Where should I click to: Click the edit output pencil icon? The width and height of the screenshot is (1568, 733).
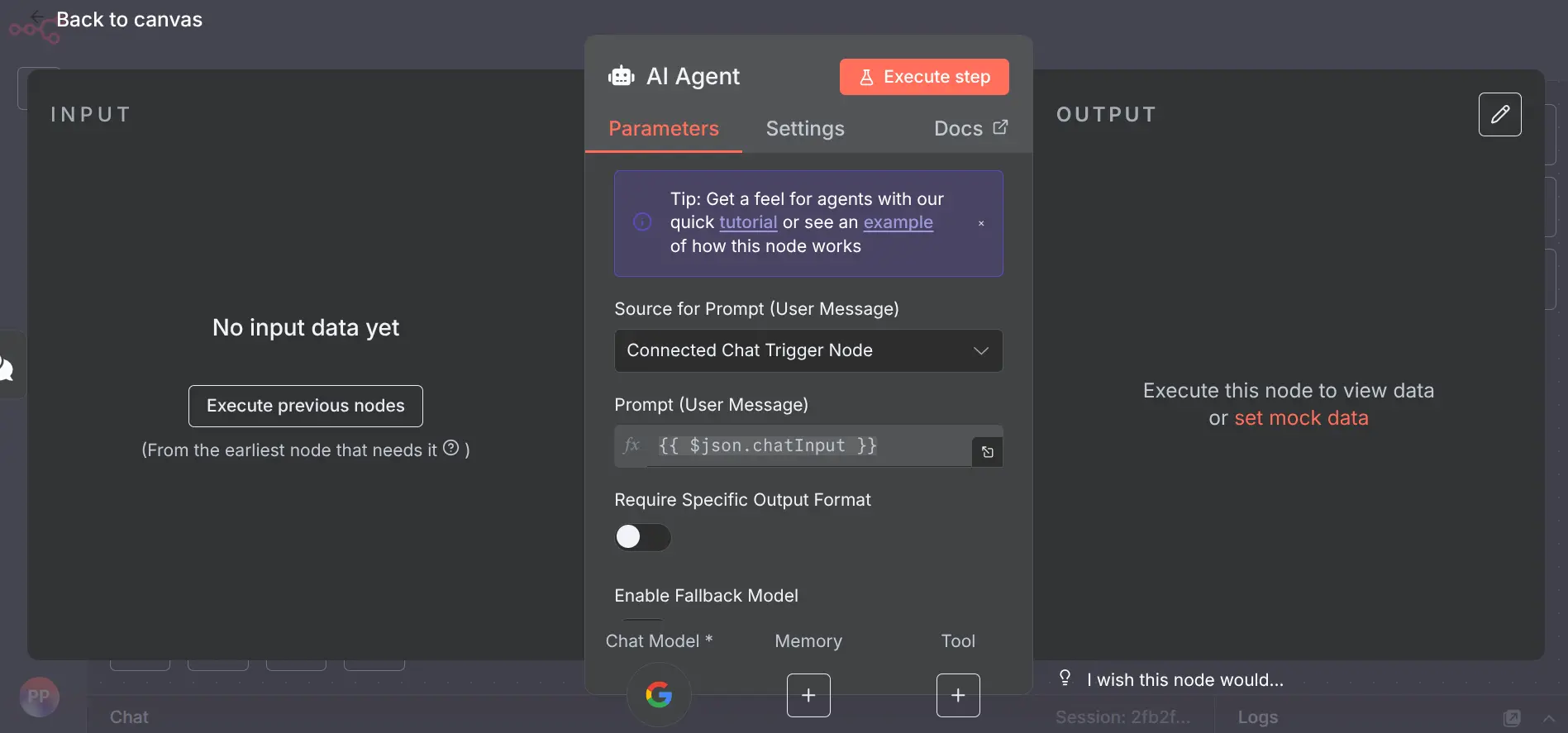click(1499, 114)
